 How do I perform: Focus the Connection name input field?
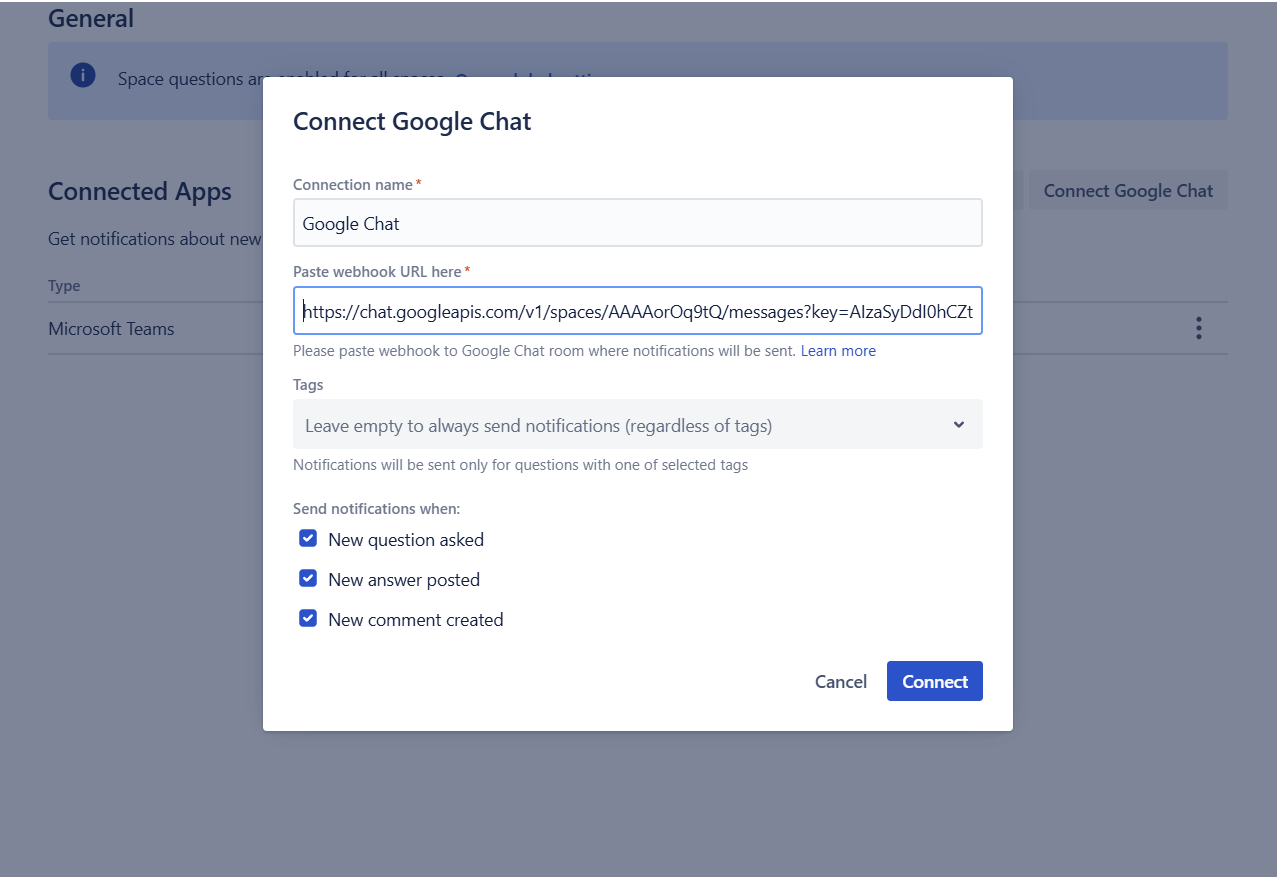pyautogui.click(x=637, y=222)
